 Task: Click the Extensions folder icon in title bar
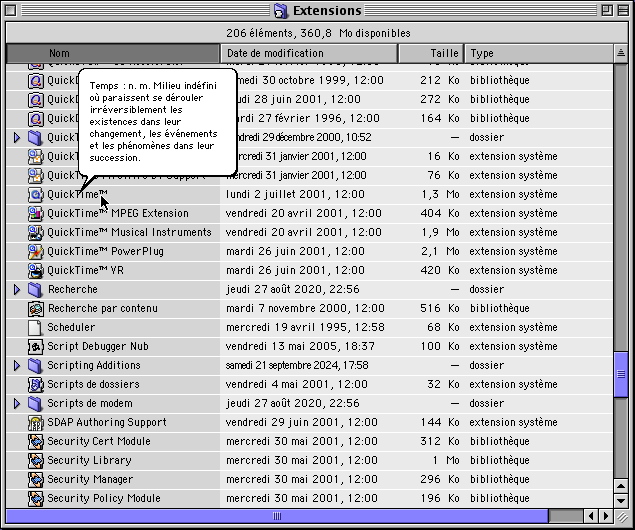point(281,11)
